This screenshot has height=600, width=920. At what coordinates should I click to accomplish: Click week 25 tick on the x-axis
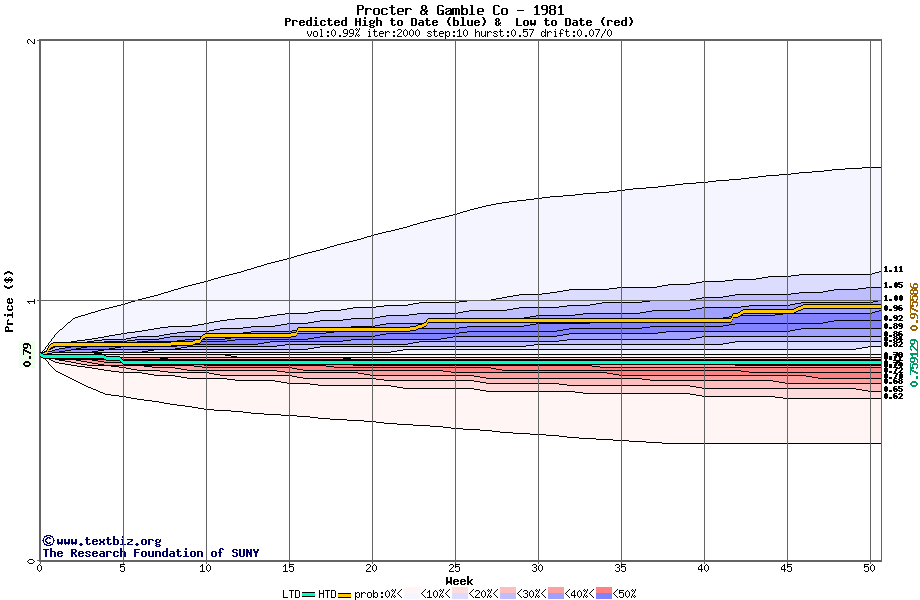click(x=455, y=568)
